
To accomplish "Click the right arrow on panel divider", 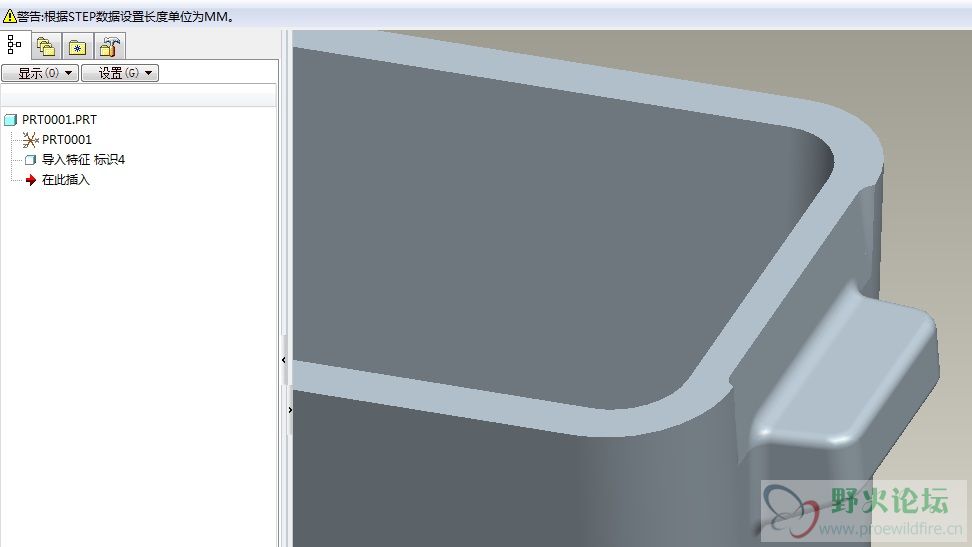I will pyautogui.click(x=290, y=410).
